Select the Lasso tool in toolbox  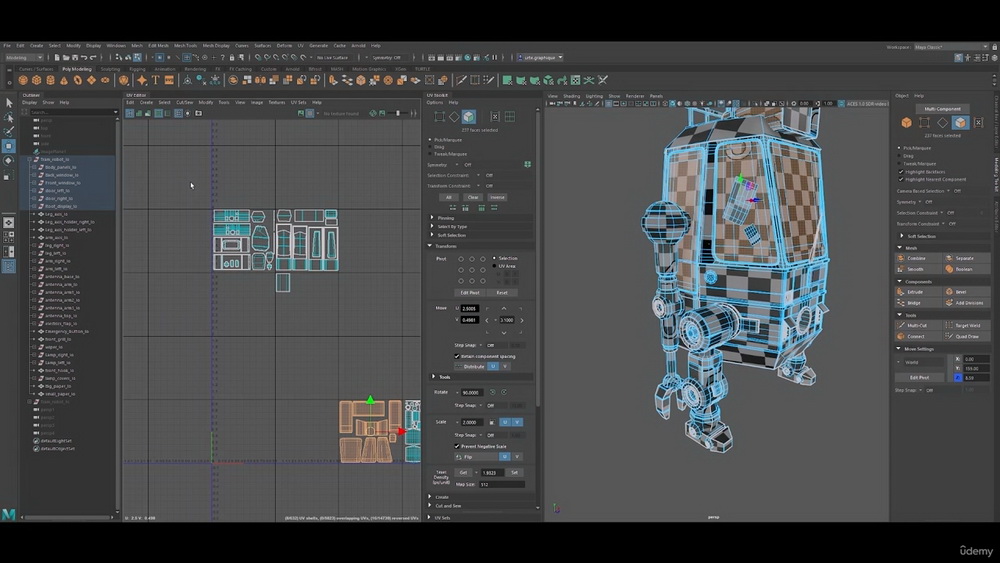click(9, 117)
